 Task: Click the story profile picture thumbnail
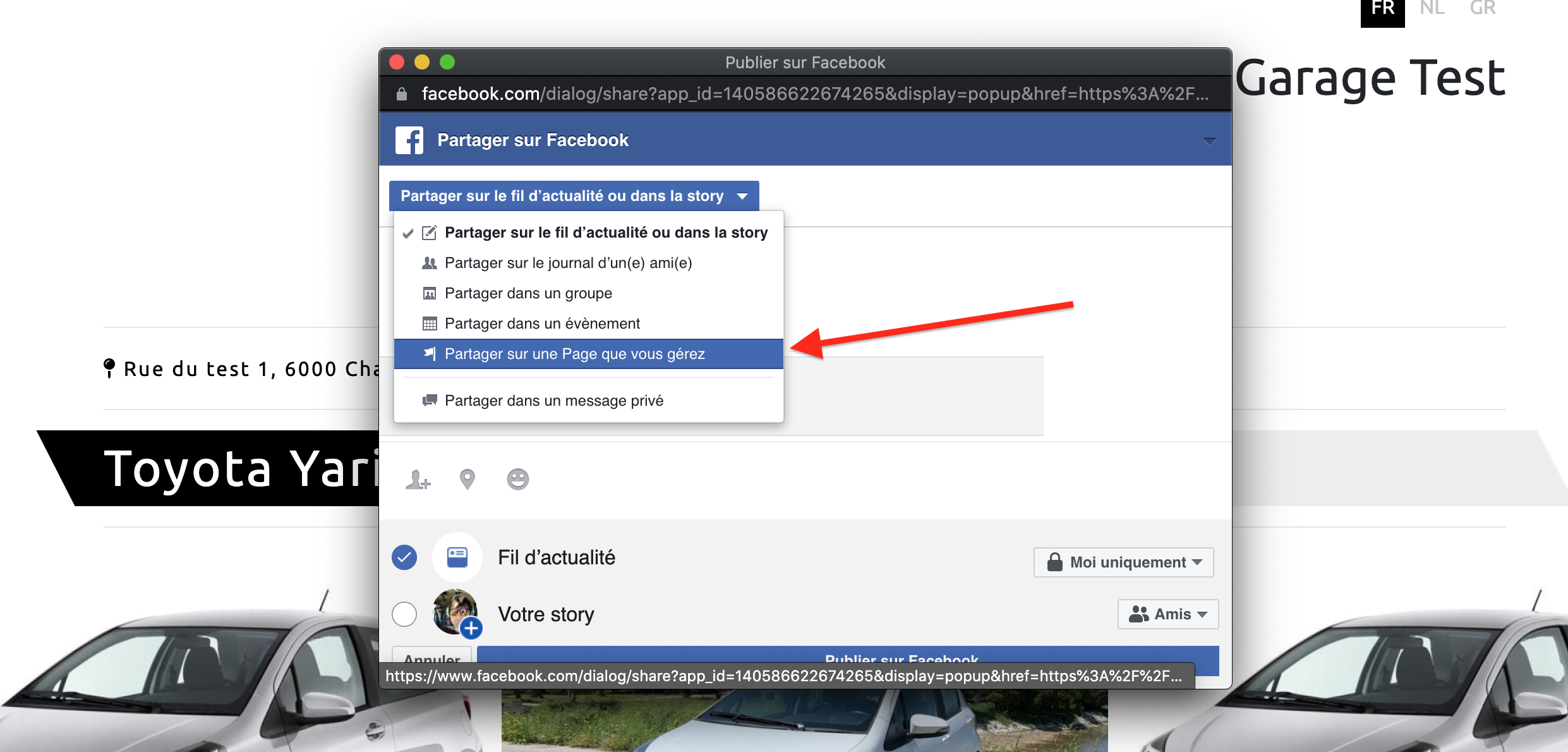(x=456, y=612)
